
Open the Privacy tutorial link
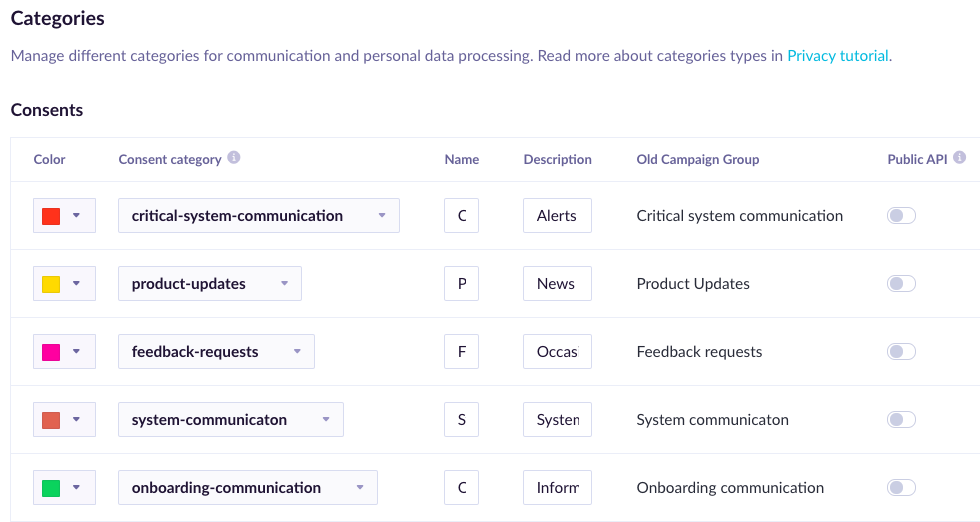(837, 56)
